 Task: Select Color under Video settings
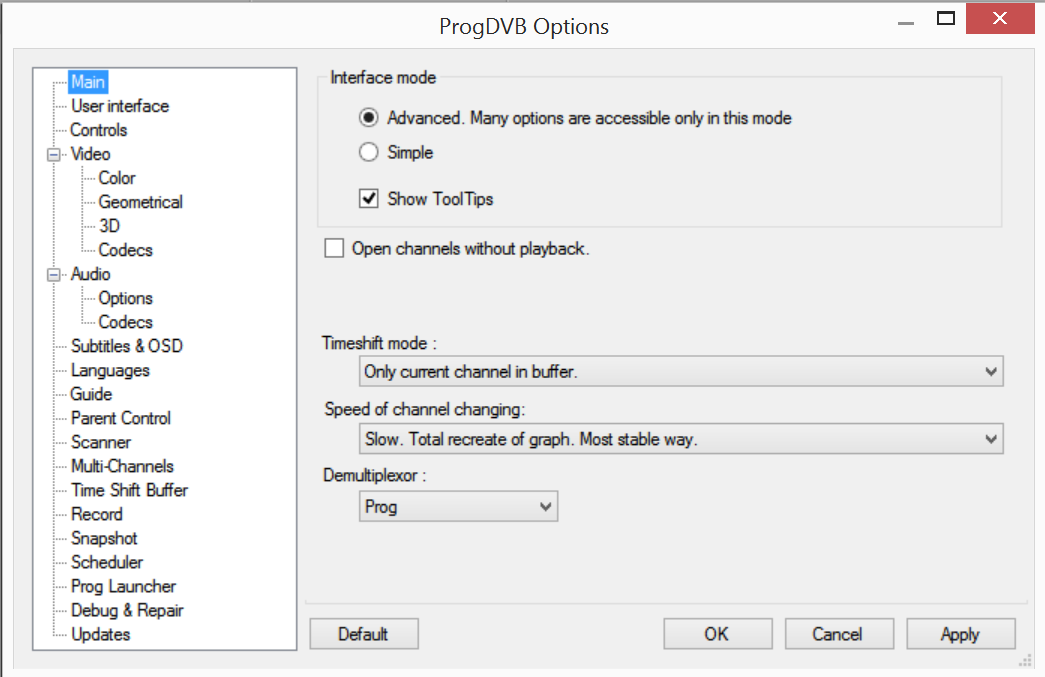click(x=117, y=178)
